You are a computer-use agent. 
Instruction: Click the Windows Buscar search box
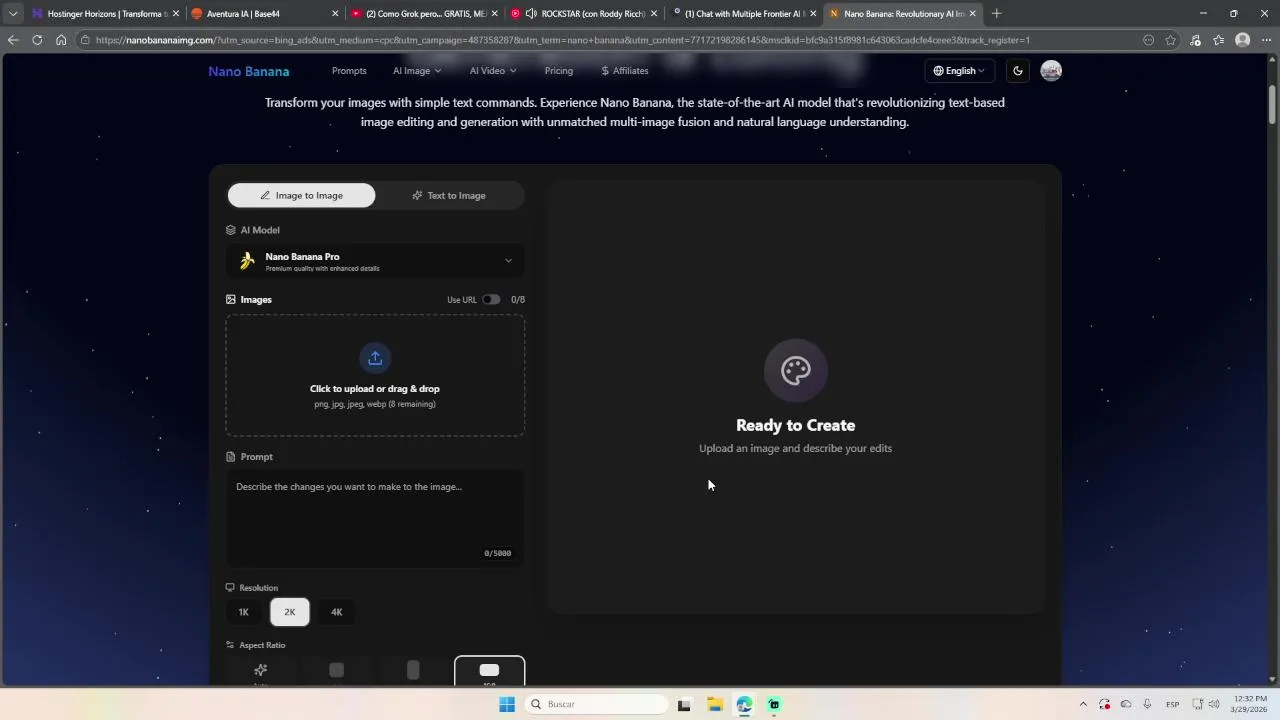(x=596, y=704)
